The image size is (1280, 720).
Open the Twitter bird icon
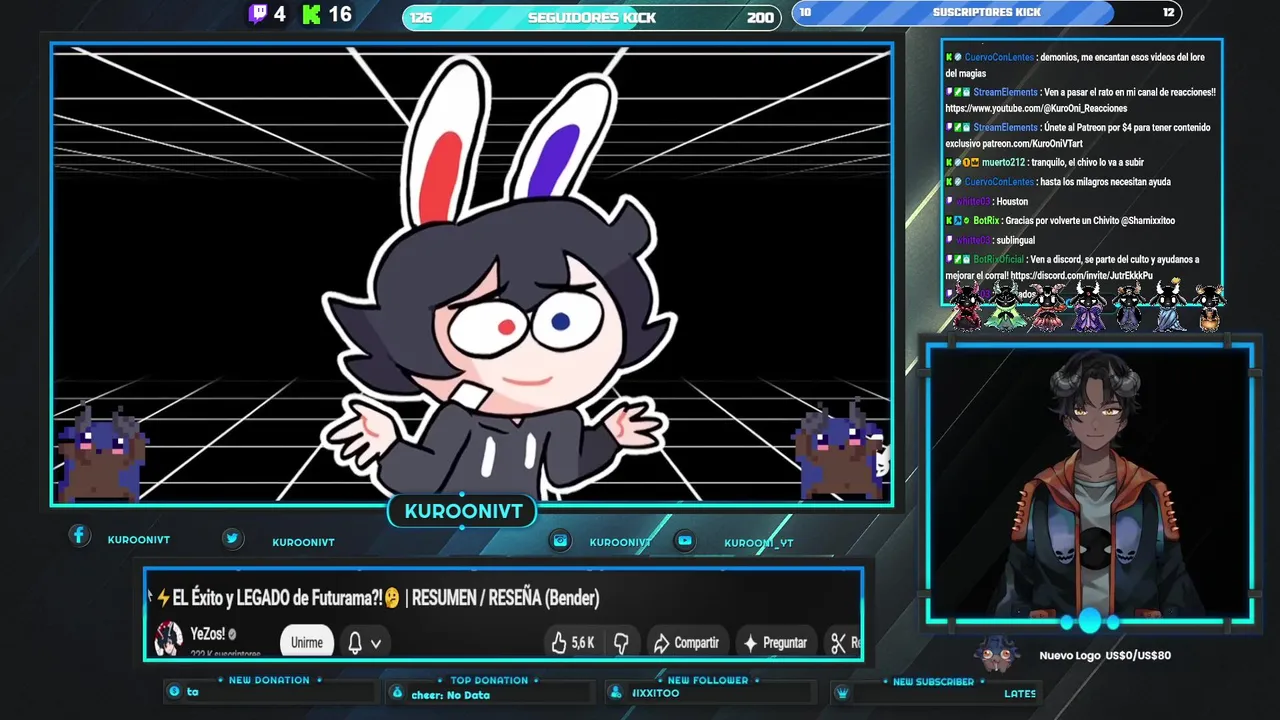coord(232,538)
